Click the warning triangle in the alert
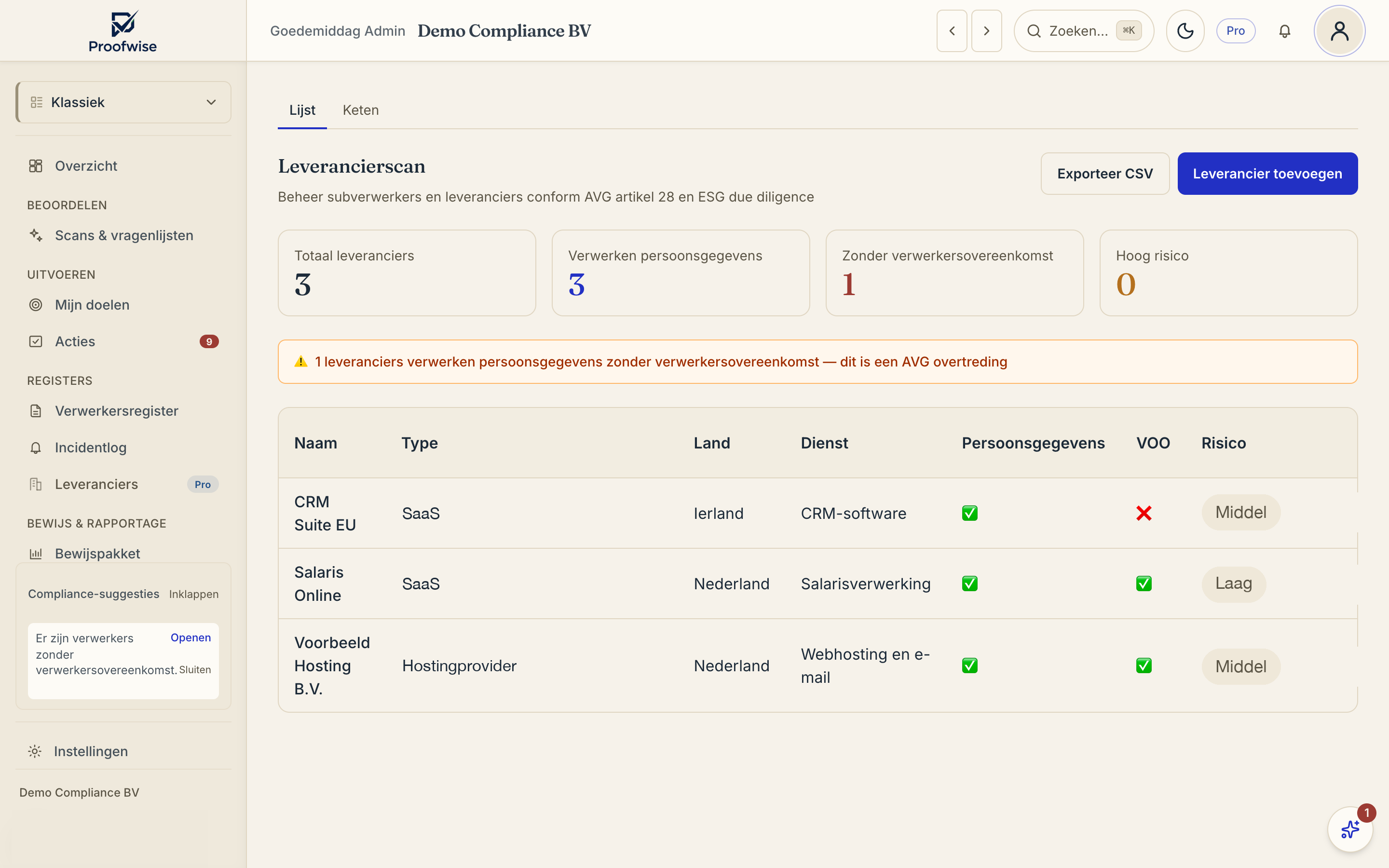Screen dimensions: 1389x868 (301, 362)
